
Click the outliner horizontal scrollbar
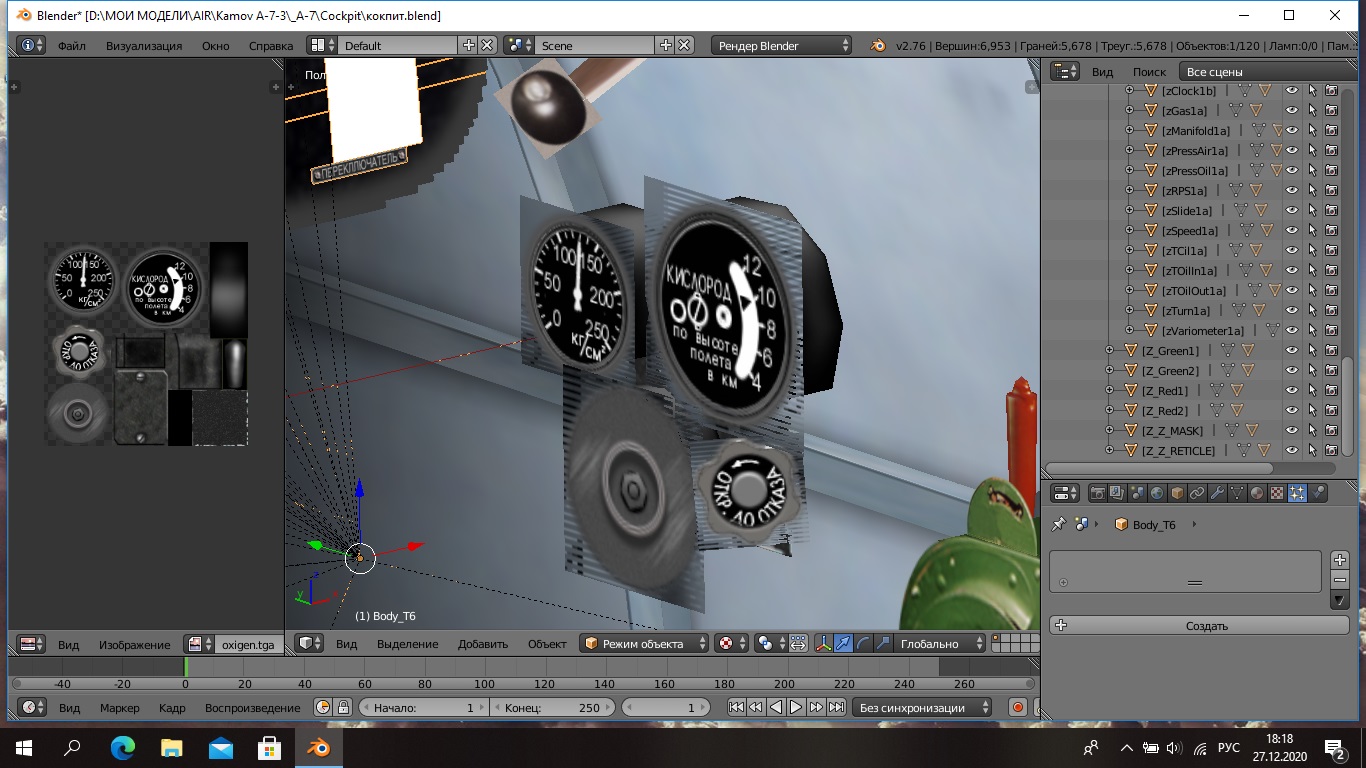[x=1159, y=467]
